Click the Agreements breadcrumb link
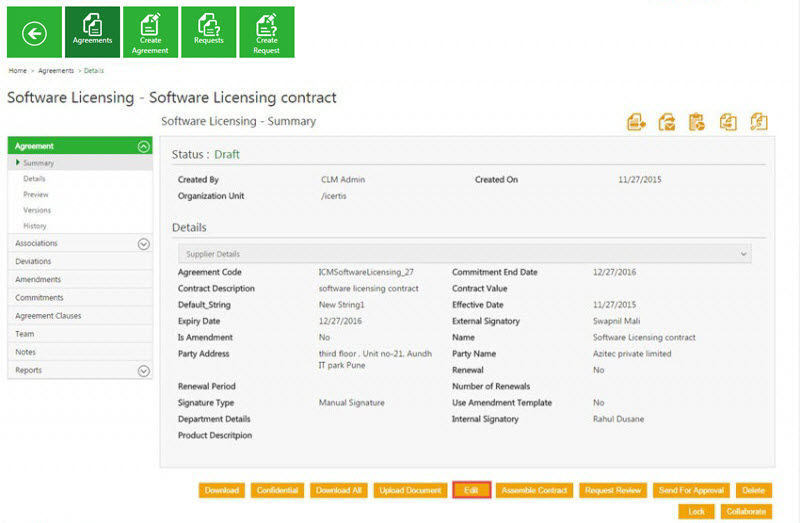Viewport: 800px width, 523px height. [x=56, y=71]
